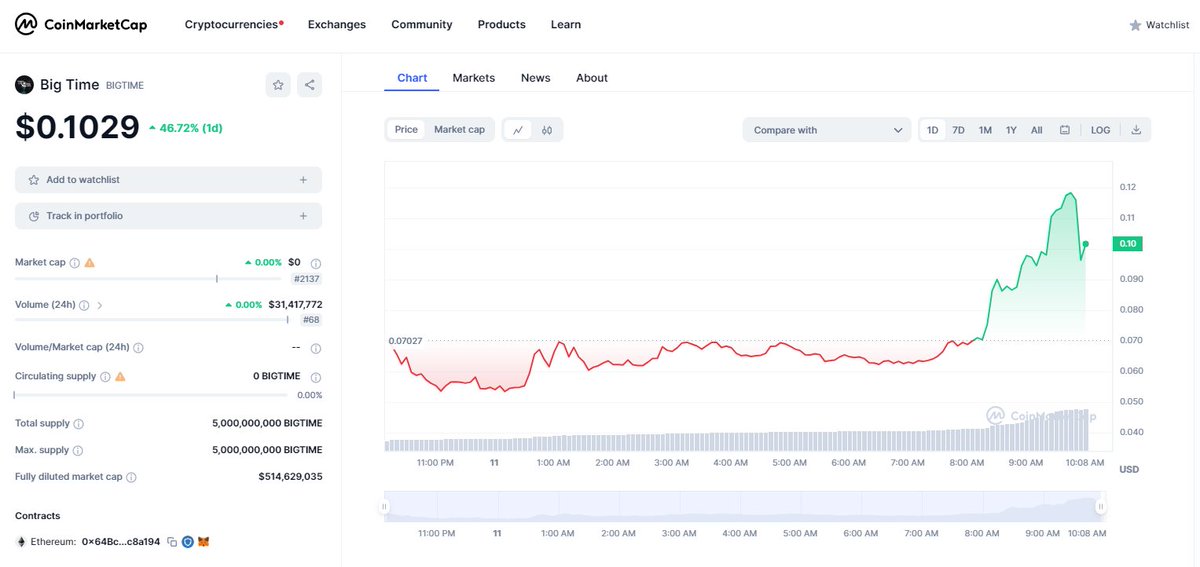The height and width of the screenshot is (567, 1200).
Task: Click the 46.72% (1d) change label
Action: click(x=186, y=128)
